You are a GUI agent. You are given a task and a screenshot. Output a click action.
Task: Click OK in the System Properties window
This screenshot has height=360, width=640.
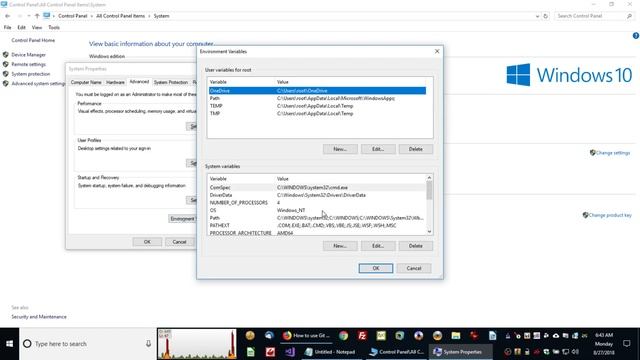[147, 242]
